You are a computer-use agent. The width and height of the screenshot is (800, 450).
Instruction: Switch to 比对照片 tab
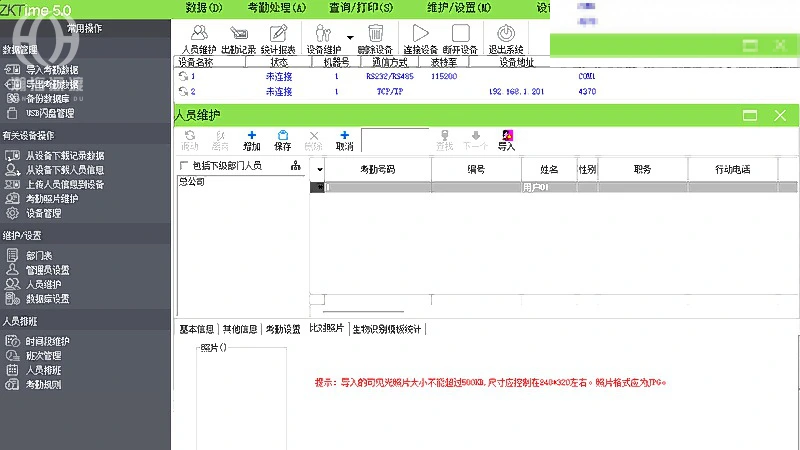pyautogui.click(x=327, y=328)
